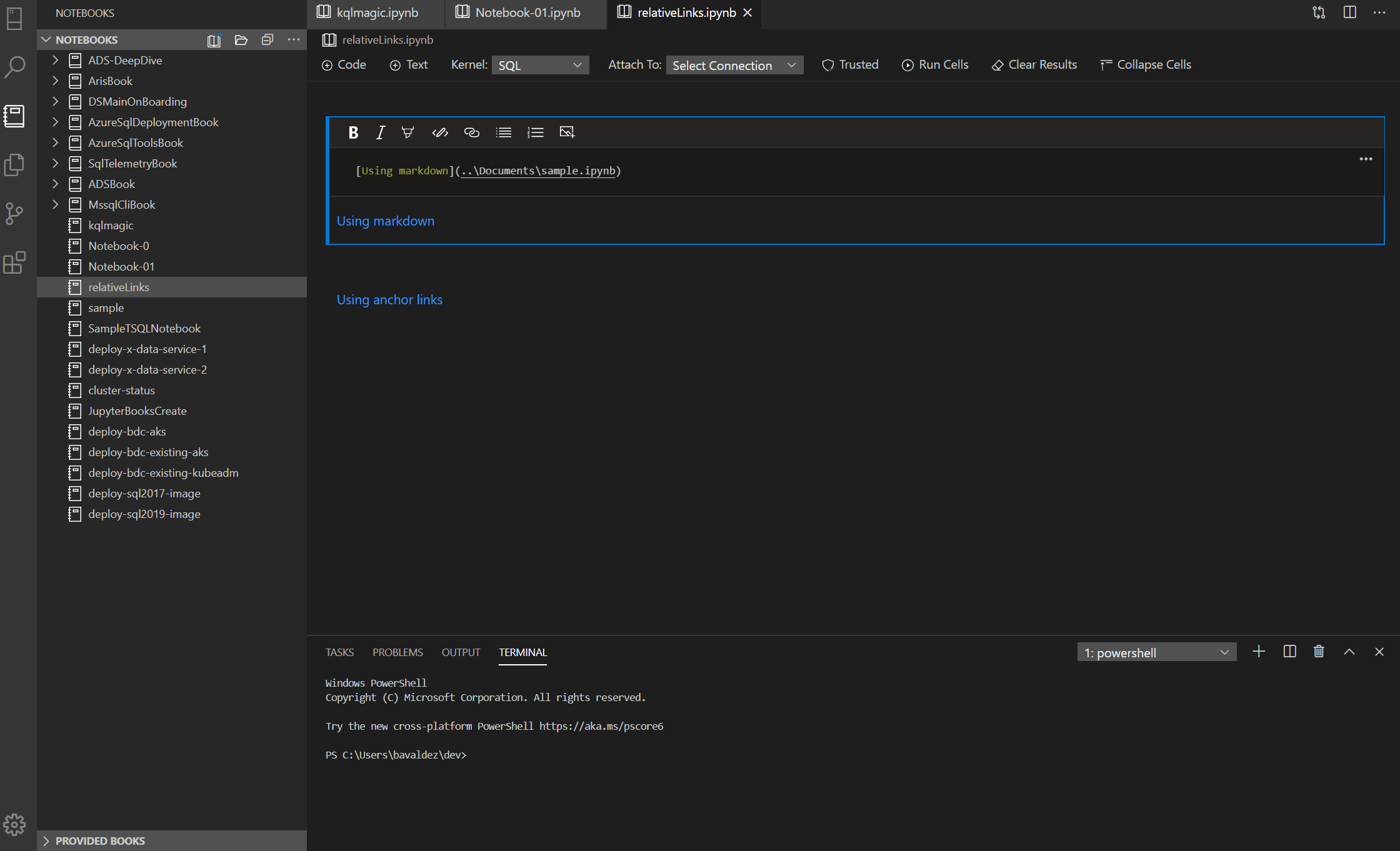Collapse the NOTEBOOKS section header
The image size is (1400, 851).
[x=46, y=39]
